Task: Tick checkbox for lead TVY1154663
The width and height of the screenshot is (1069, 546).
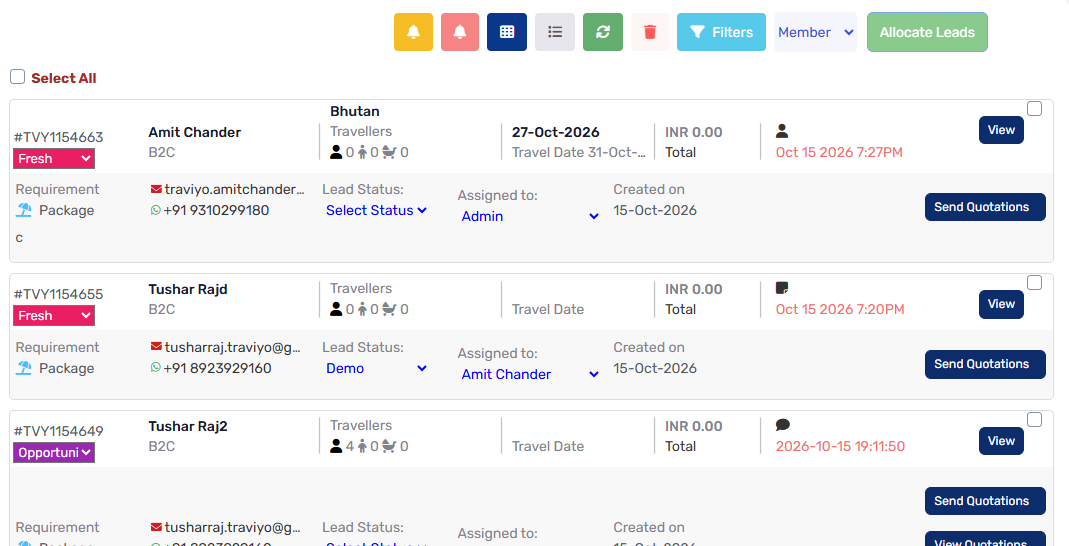Action: click(1034, 108)
